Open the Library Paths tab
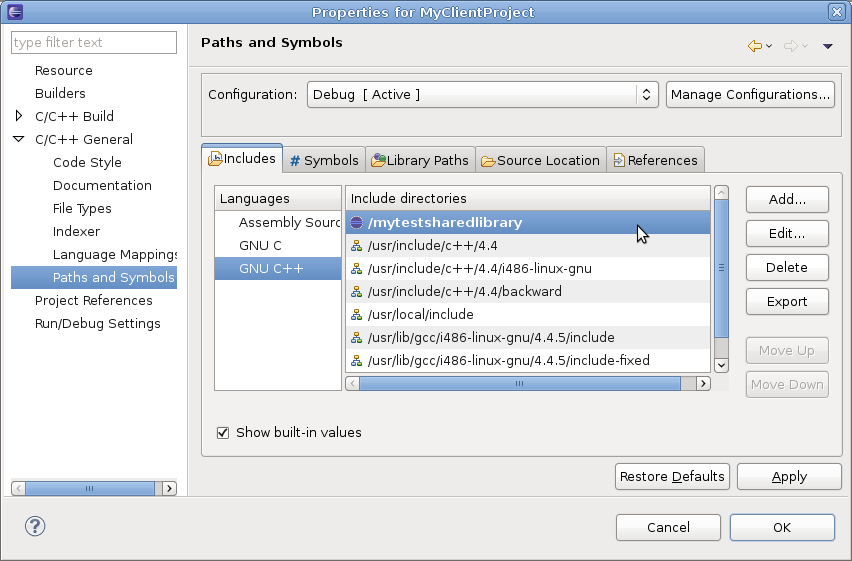The image size is (852, 561). [x=419, y=160]
